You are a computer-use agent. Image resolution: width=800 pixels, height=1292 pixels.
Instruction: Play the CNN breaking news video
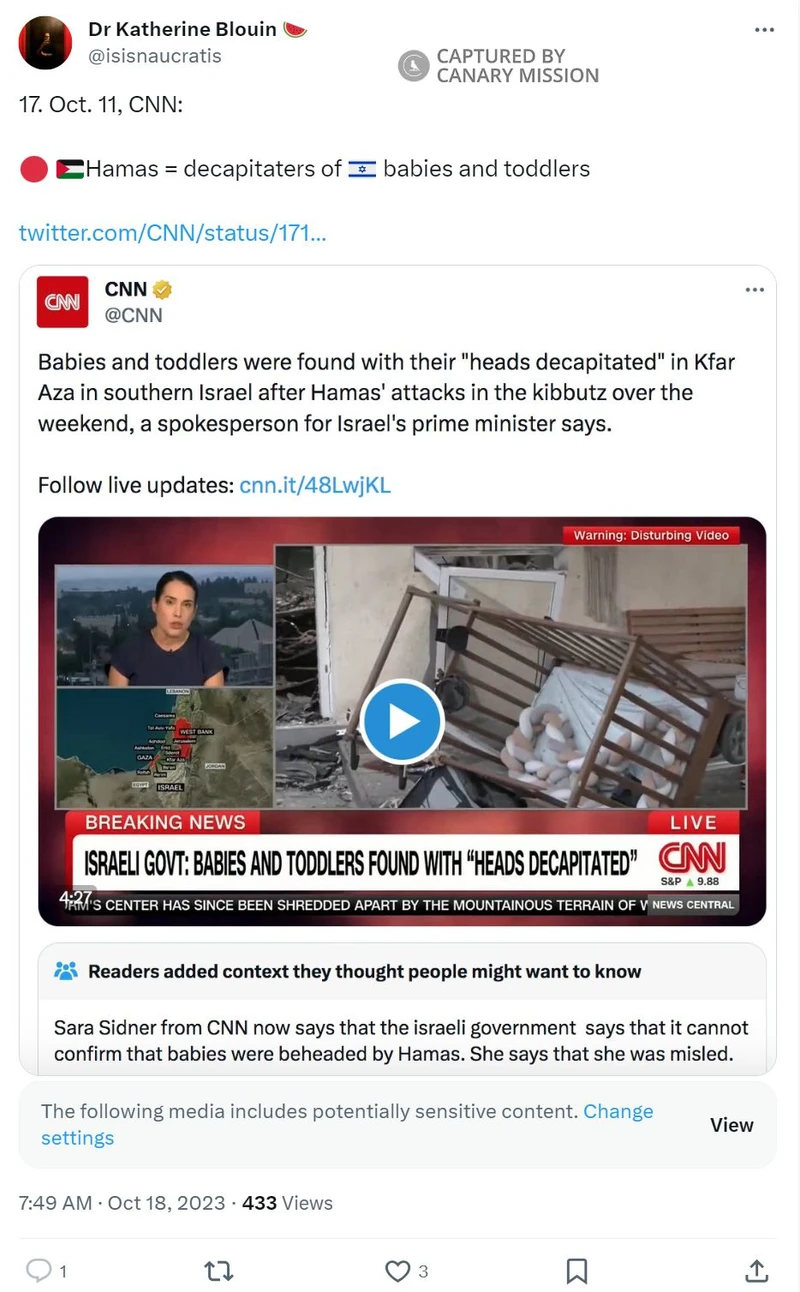402,721
